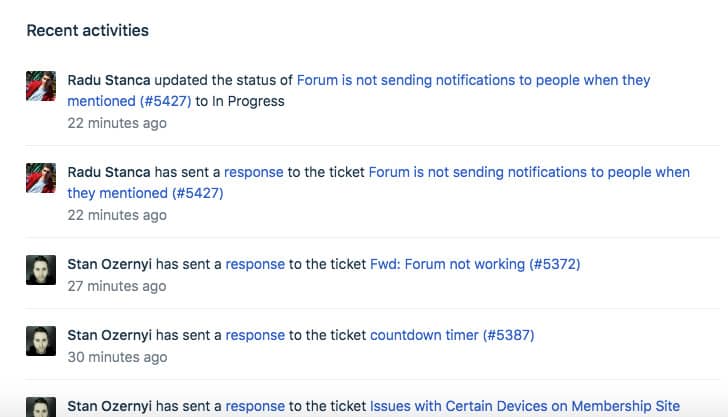Open the forum notifications ticket from the status update

click(473, 80)
